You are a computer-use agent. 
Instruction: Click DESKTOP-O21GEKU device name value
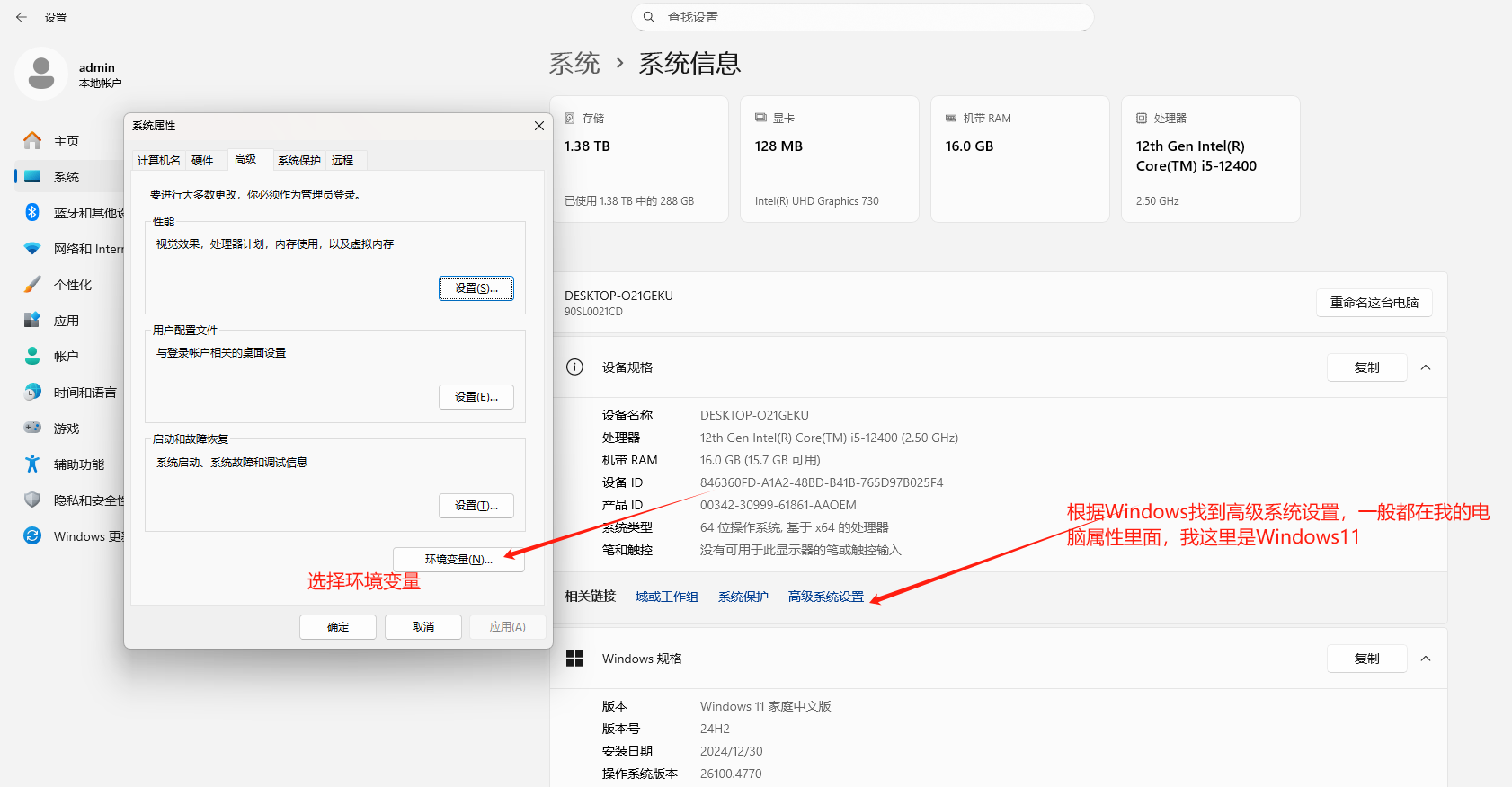click(755, 415)
